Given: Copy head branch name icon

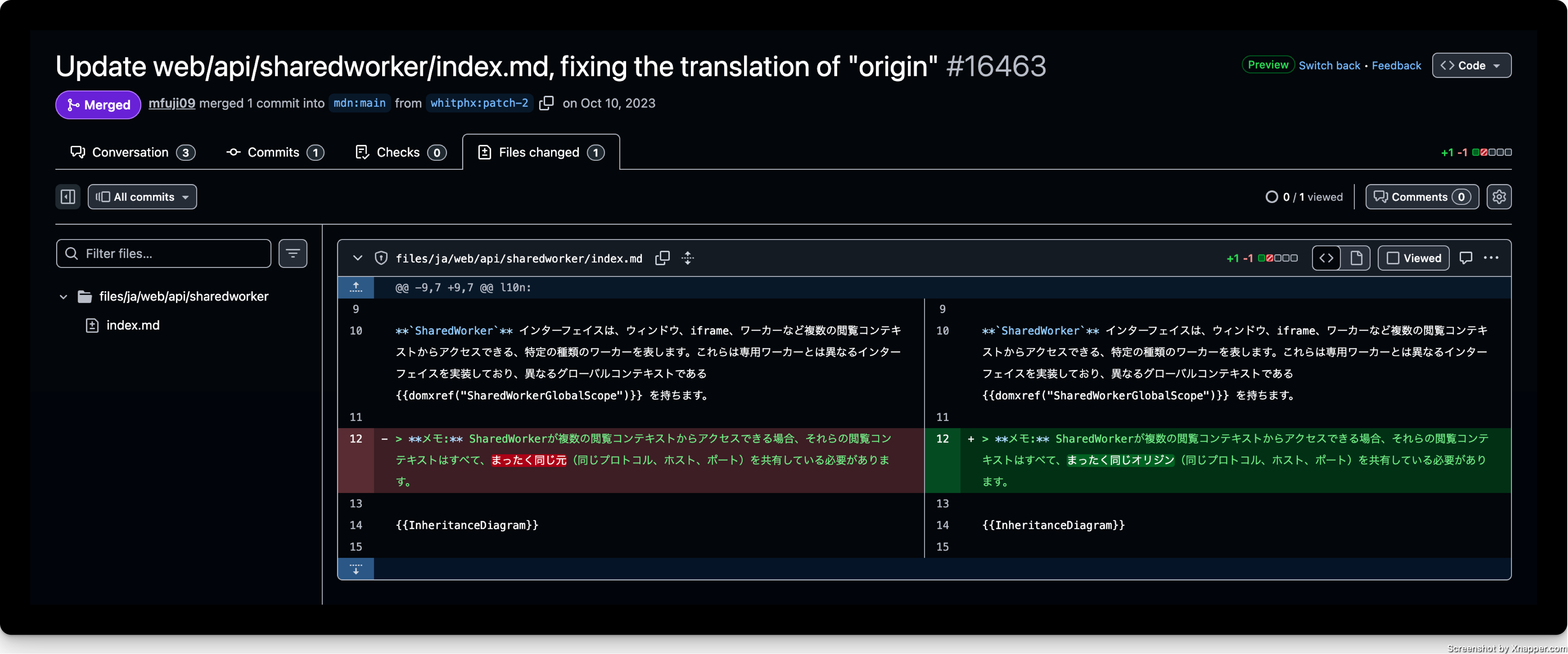Looking at the screenshot, I should [x=546, y=103].
